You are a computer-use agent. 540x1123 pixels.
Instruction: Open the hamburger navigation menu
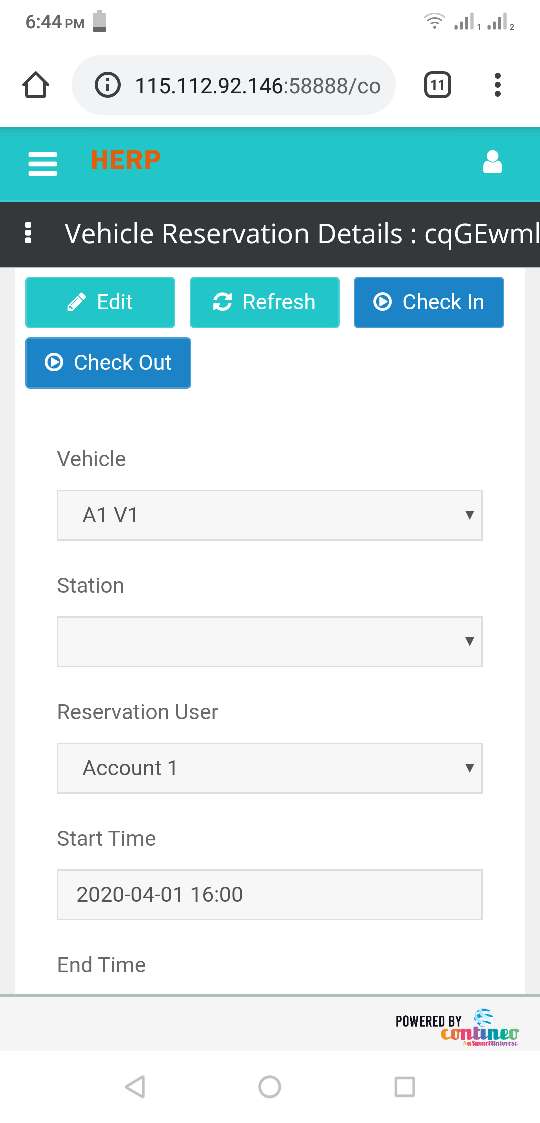42,164
